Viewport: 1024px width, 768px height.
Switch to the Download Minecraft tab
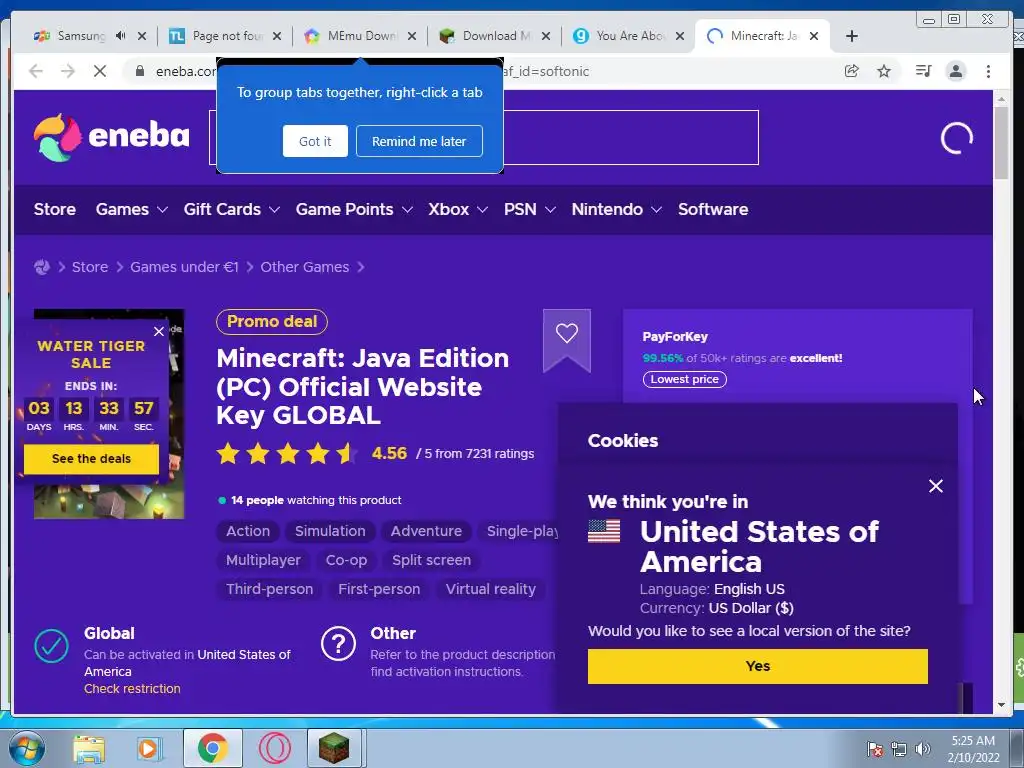[496, 36]
